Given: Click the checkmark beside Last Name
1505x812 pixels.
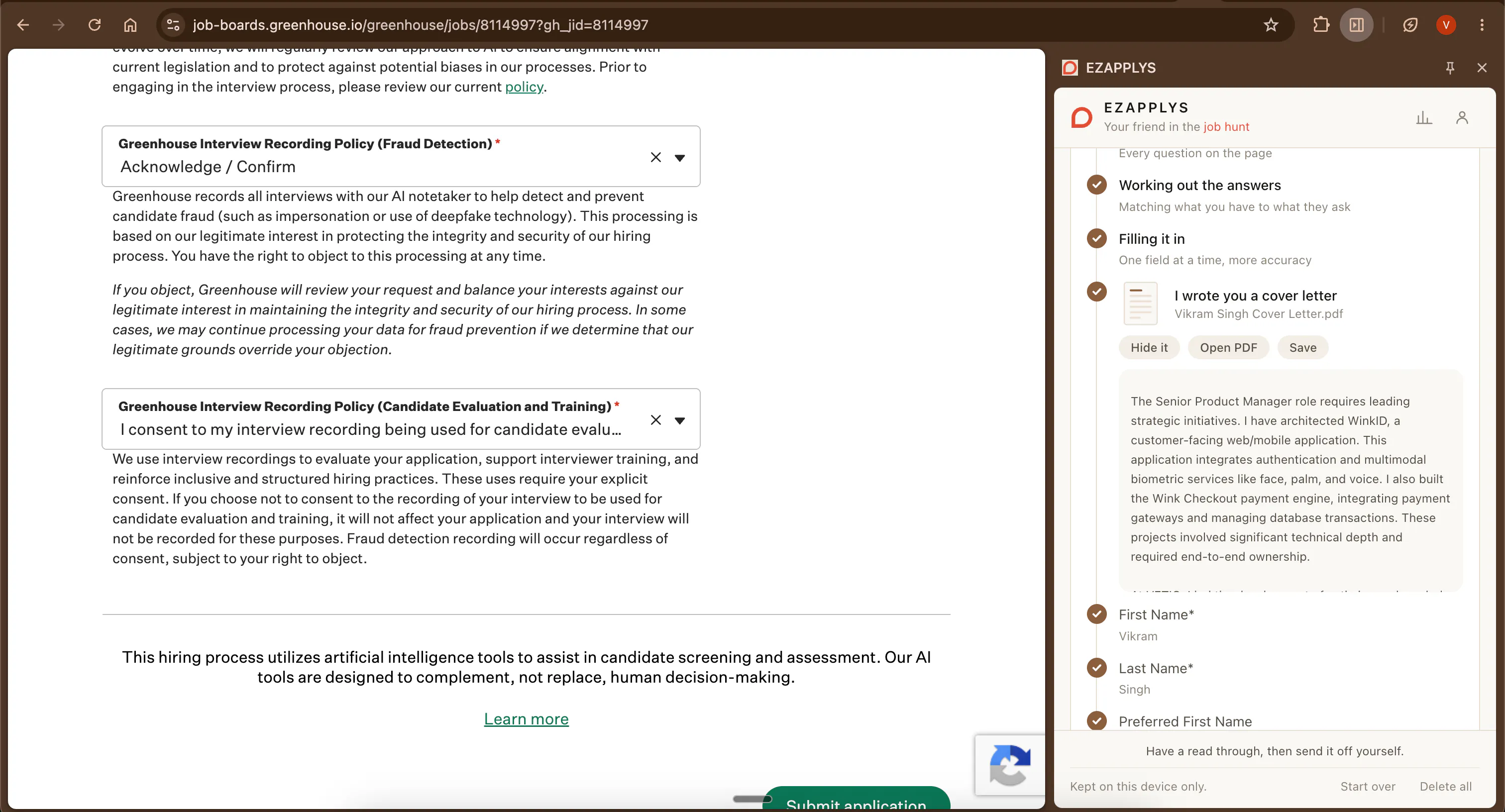Looking at the screenshot, I should [1096, 668].
